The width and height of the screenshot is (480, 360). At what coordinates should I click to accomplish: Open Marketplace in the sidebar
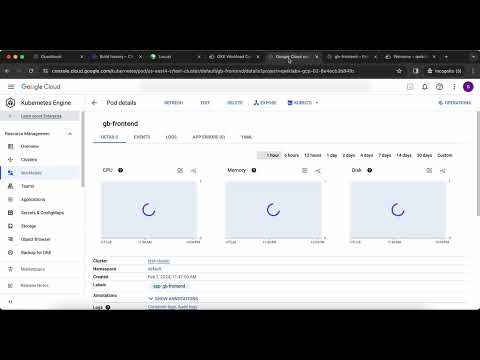click(33, 269)
